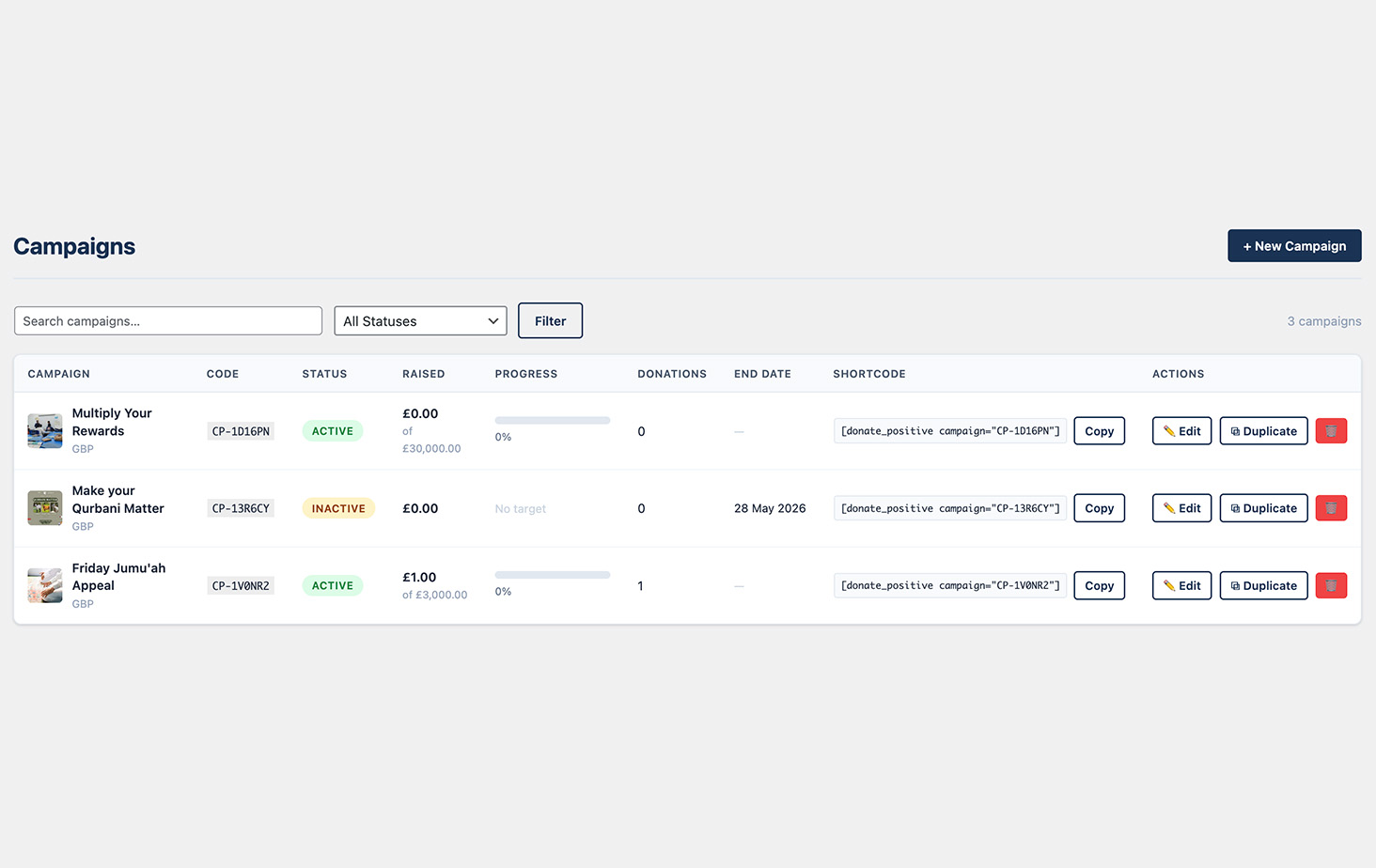Select the CP-1V0NR2 shortcode field
The image size is (1376, 868).
point(950,585)
